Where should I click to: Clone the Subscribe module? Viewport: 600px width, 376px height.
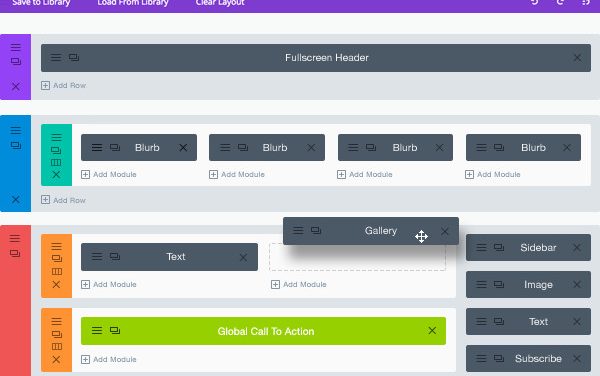click(x=499, y=358)
